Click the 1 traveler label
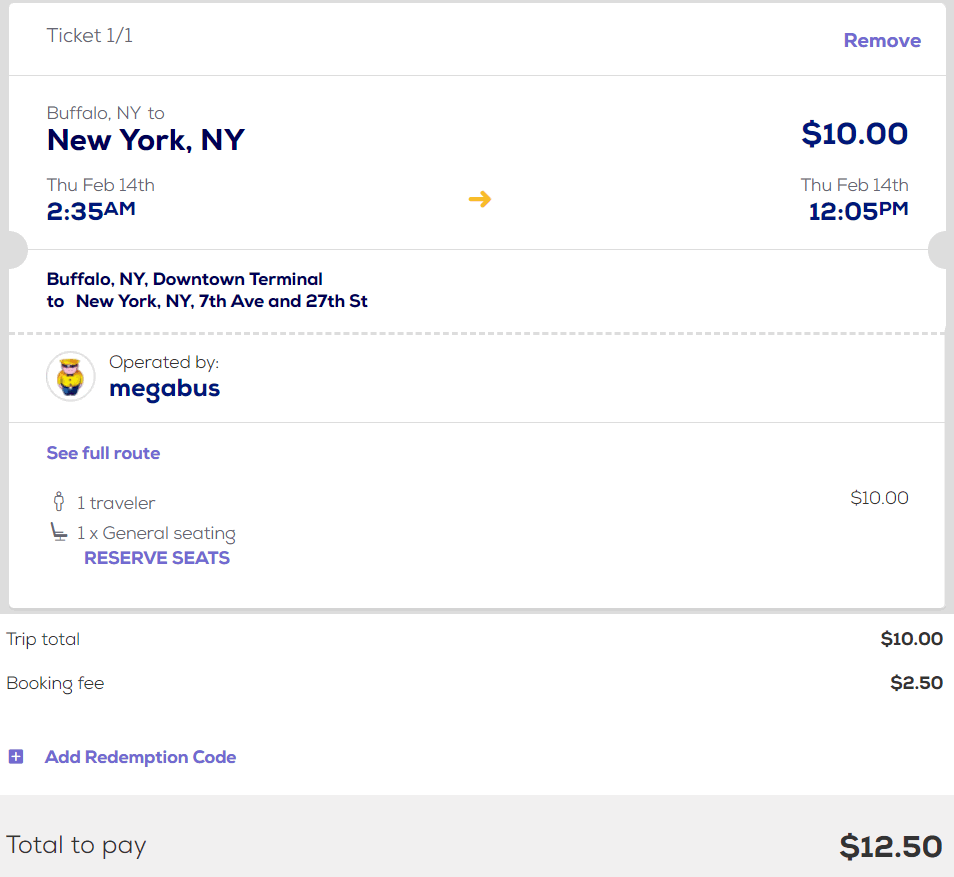Viewport: 954px width, 877px height. pyautogui.click(x=116, y=503)
